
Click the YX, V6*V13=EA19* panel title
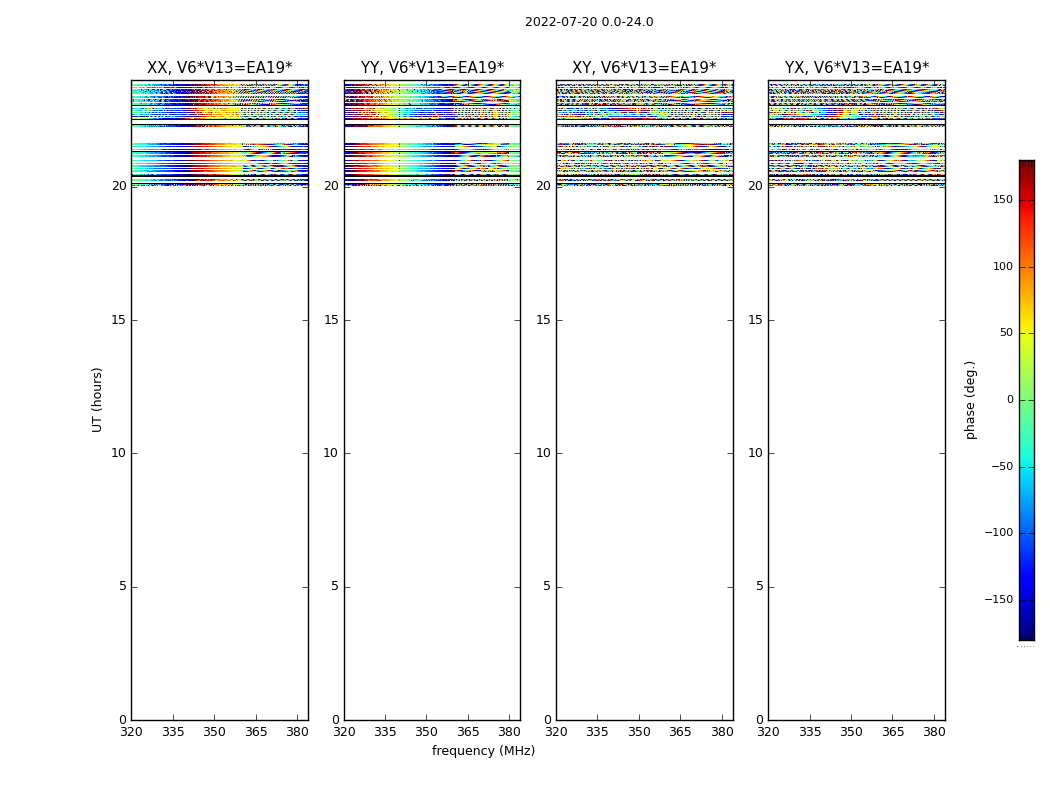(x=856, y=68)
